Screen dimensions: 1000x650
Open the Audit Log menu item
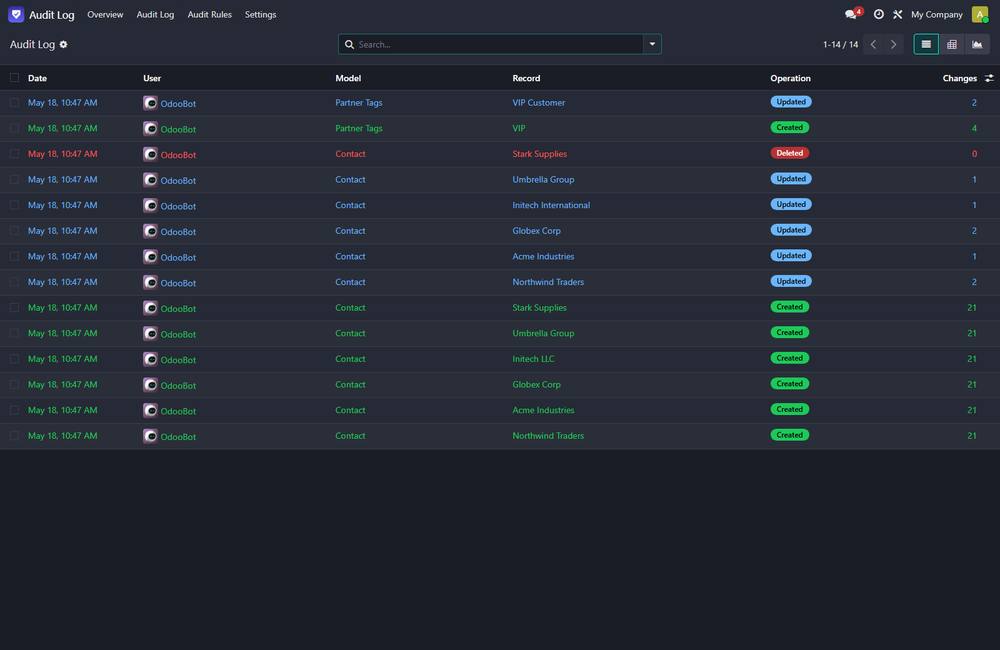pos(155,14)
